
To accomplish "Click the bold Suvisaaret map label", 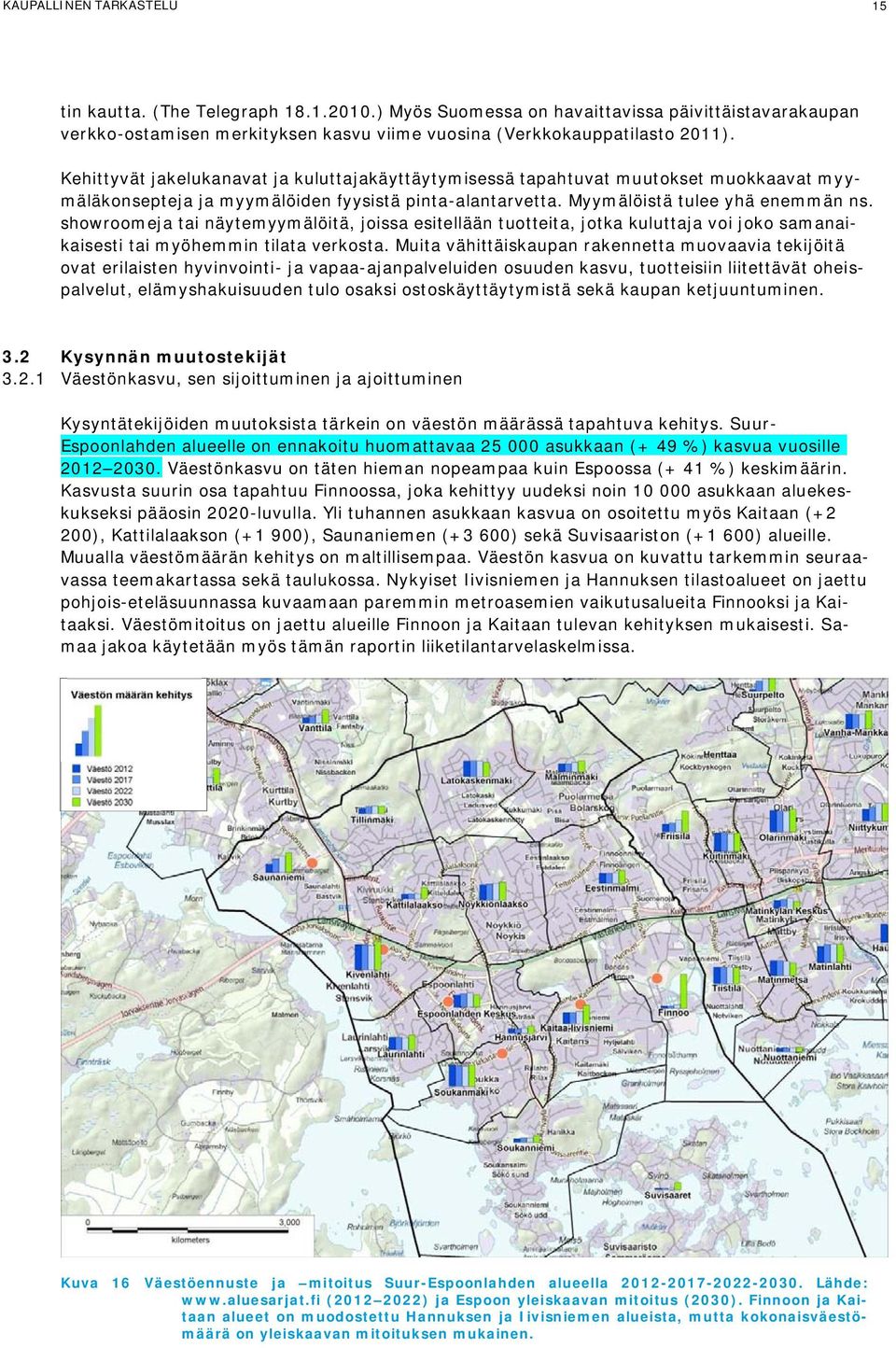I will (x=667, y=1195).
